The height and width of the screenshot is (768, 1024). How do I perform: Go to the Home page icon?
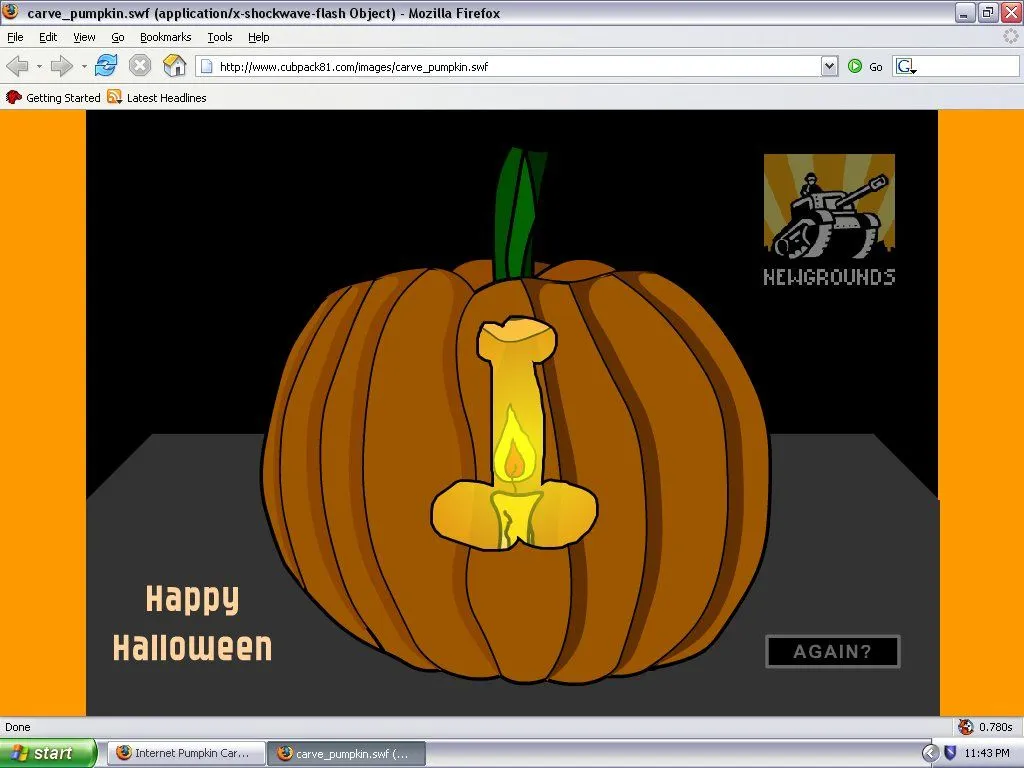175,66
